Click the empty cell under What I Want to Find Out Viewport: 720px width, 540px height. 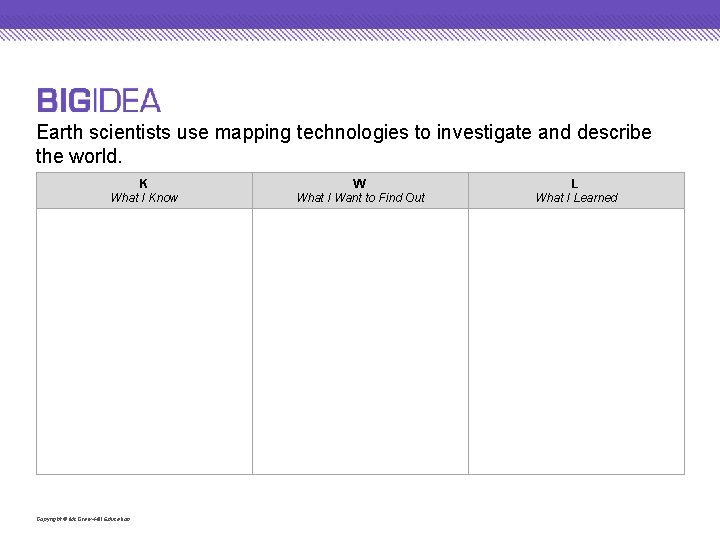(360, 341)
